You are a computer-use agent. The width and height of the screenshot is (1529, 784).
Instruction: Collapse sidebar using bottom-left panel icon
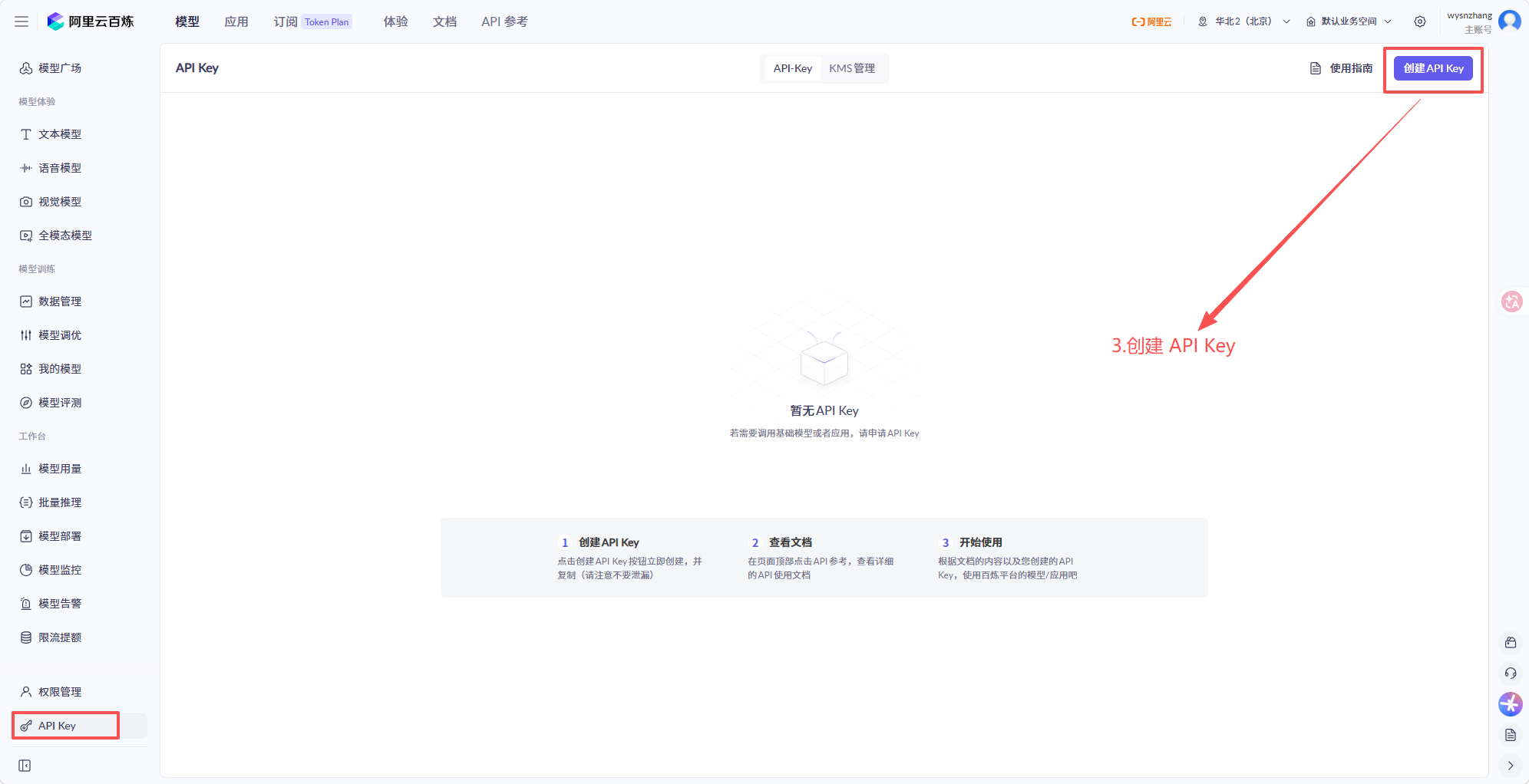pos(25,766)
